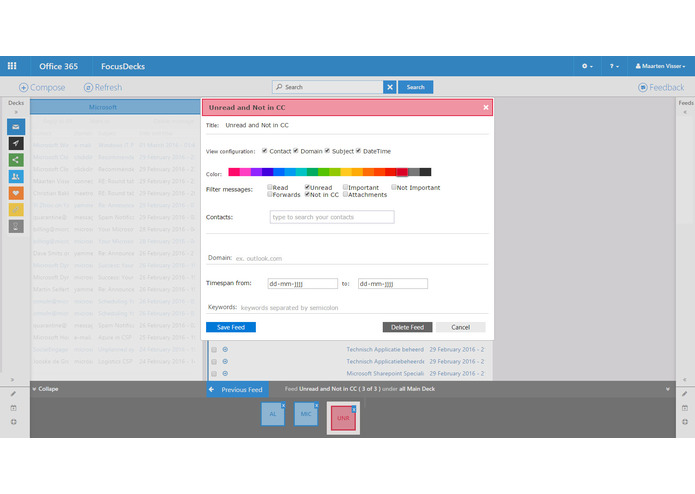
Task: Click the Collape toggle in bottom bar
Action: [x=45, y=389]
